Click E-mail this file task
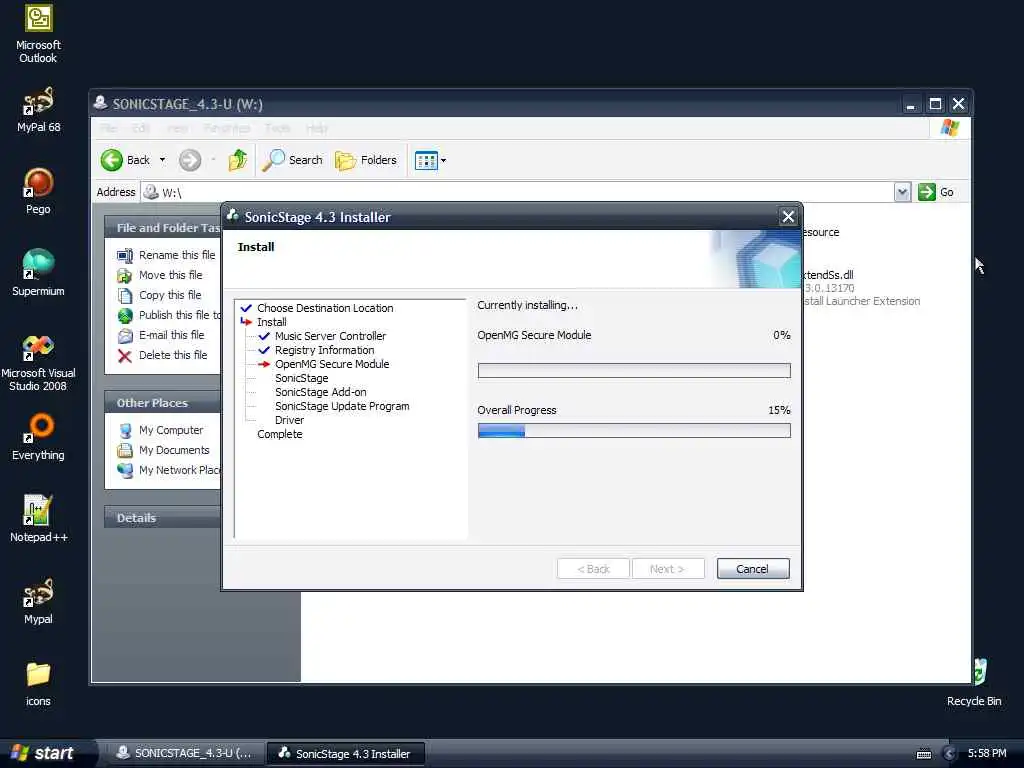The height and width of the screenshot is (768, 1024). point(161,335)
